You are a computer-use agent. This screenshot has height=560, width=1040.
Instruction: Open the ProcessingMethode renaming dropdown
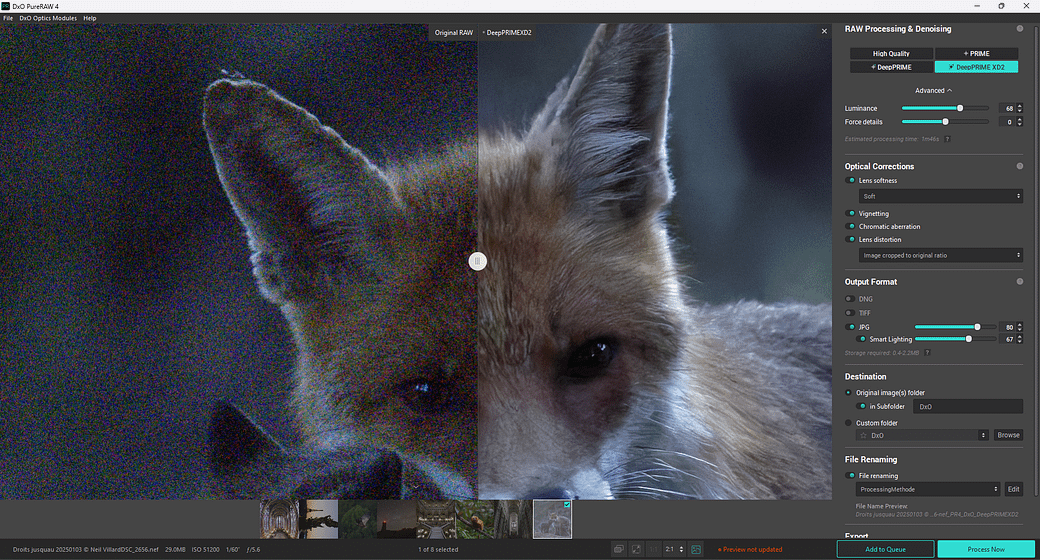928,490
